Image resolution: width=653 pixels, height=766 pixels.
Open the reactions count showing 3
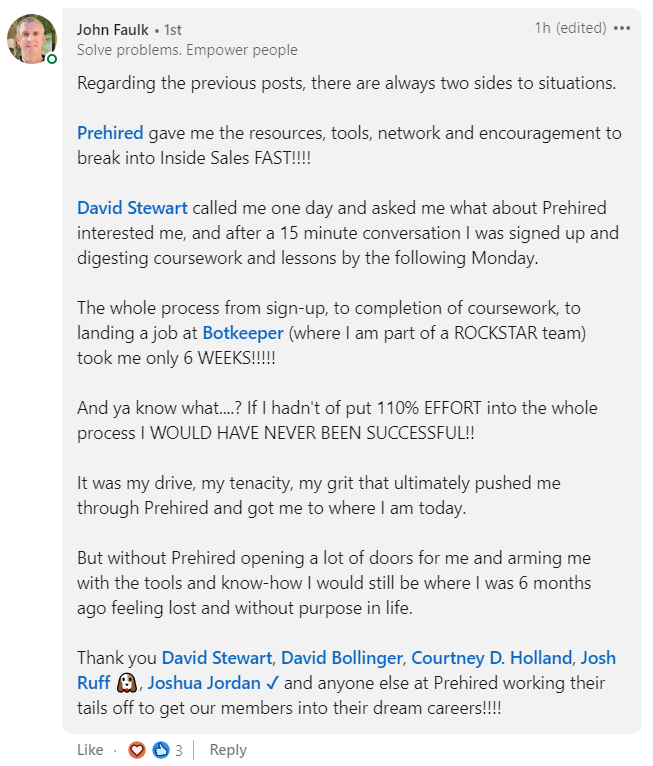click(179, 750)
